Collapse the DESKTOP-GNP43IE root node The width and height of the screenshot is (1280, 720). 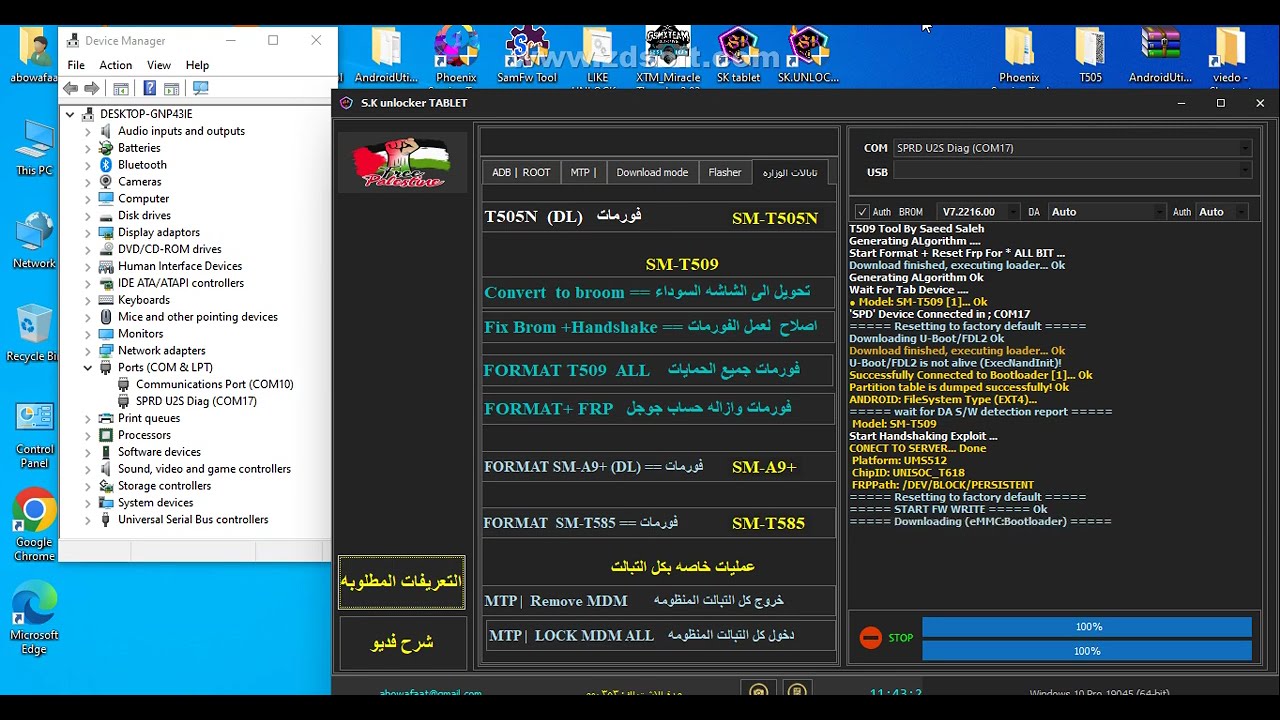point(70,114)
